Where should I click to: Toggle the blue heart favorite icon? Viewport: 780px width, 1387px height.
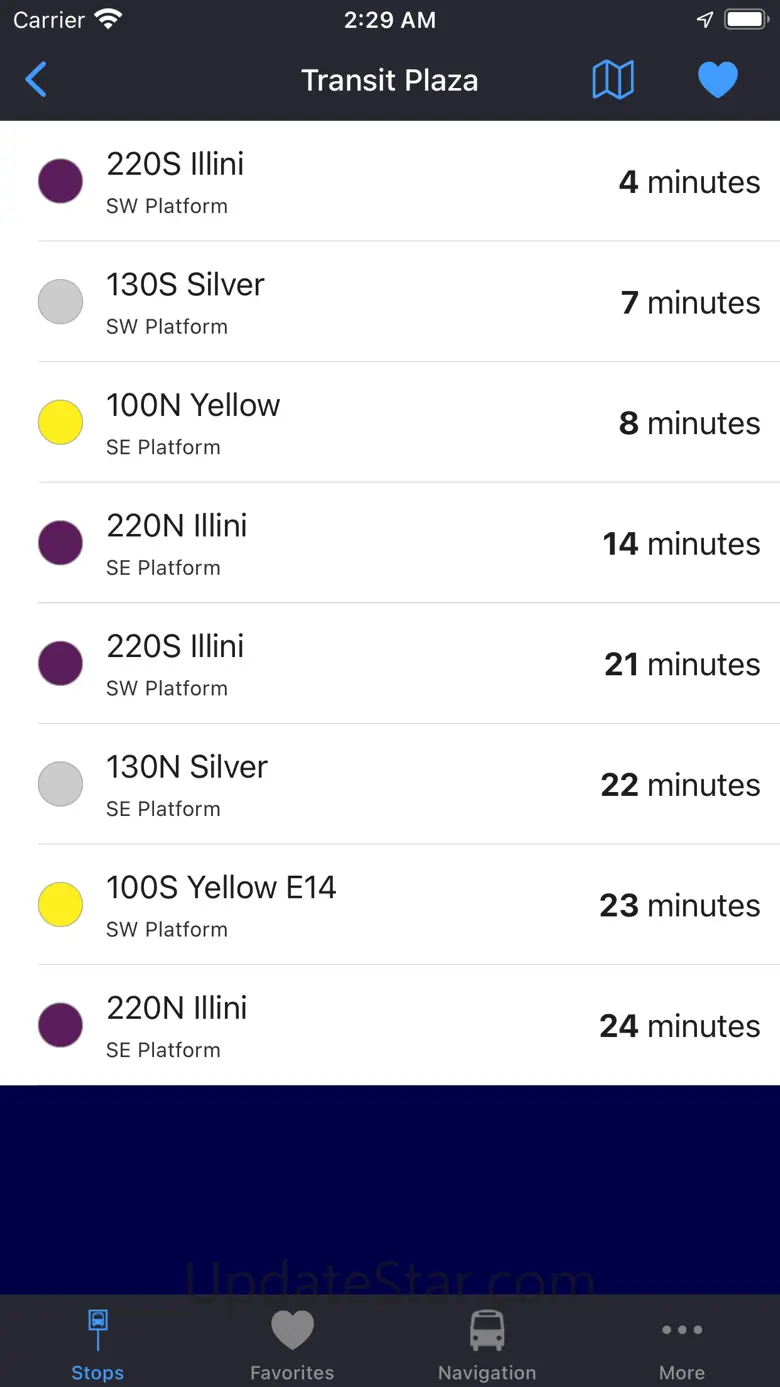[x=717, y=80]
